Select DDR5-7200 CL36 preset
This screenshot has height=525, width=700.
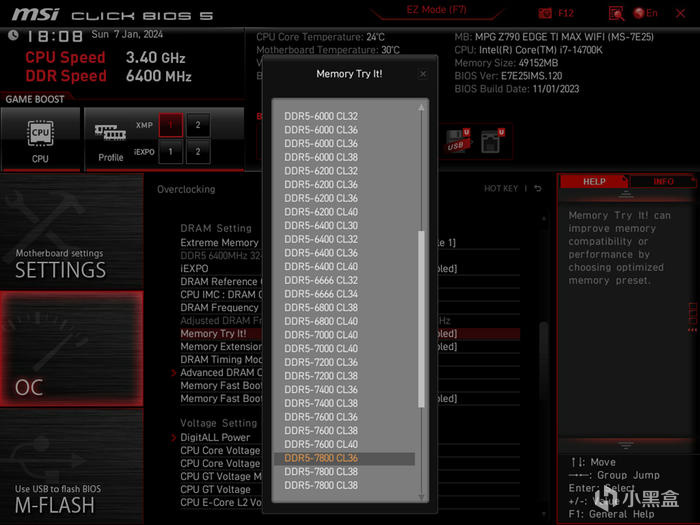tap(321, 362)
